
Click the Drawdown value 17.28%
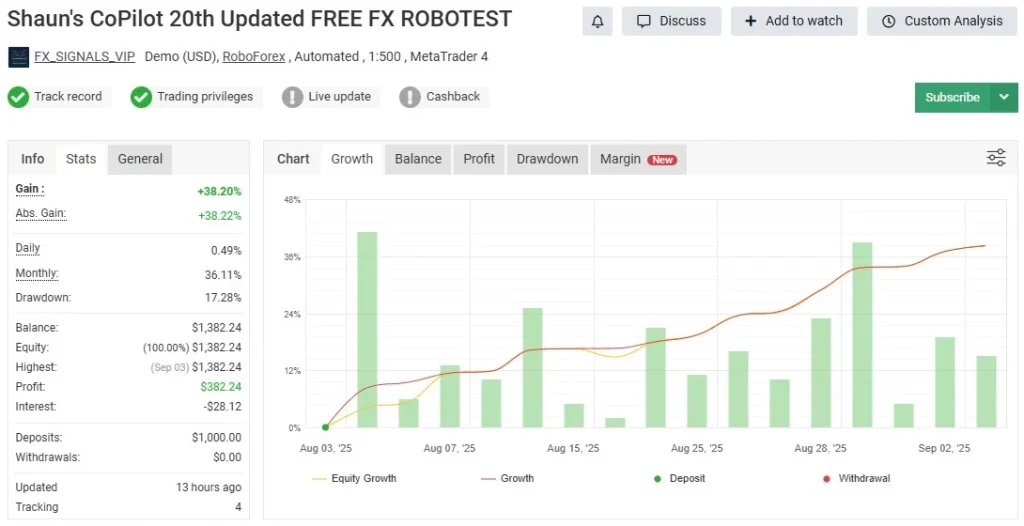click(223, 297)
